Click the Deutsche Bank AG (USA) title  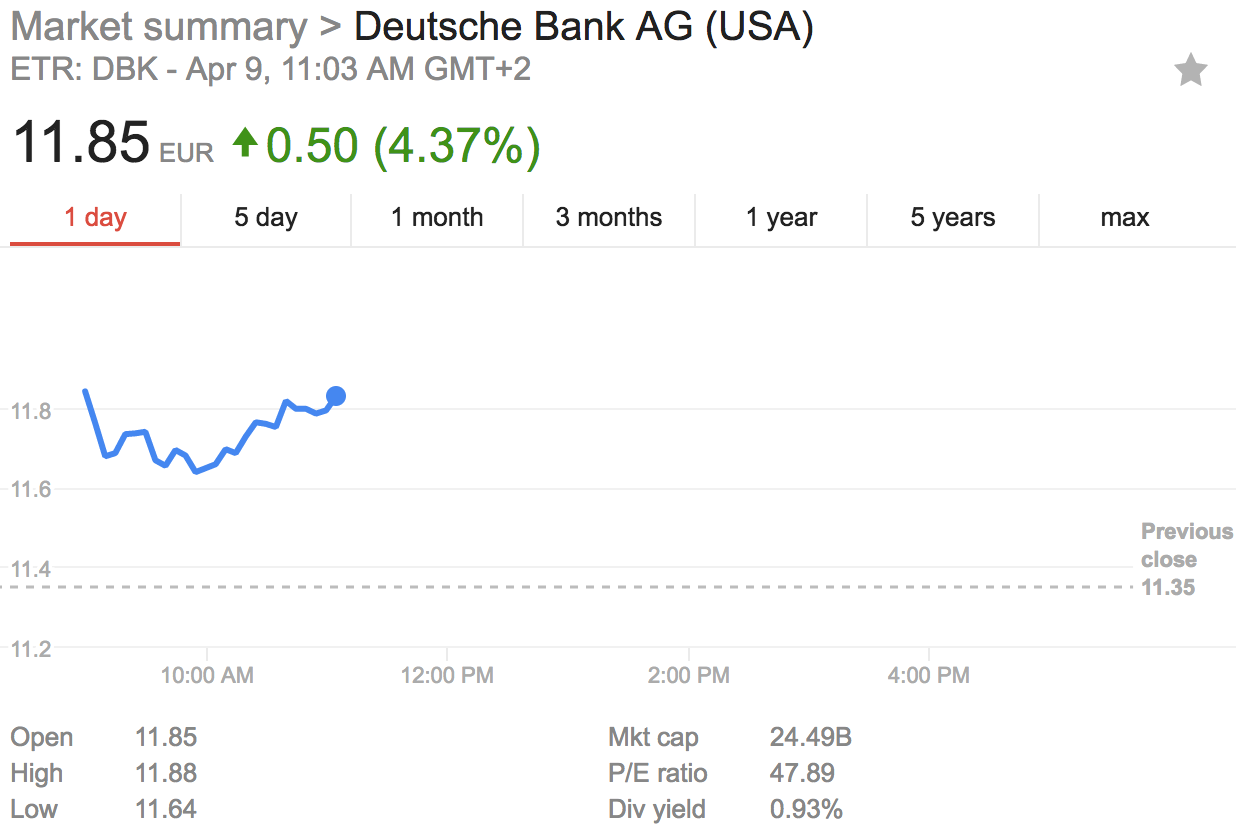pos(584,27)
